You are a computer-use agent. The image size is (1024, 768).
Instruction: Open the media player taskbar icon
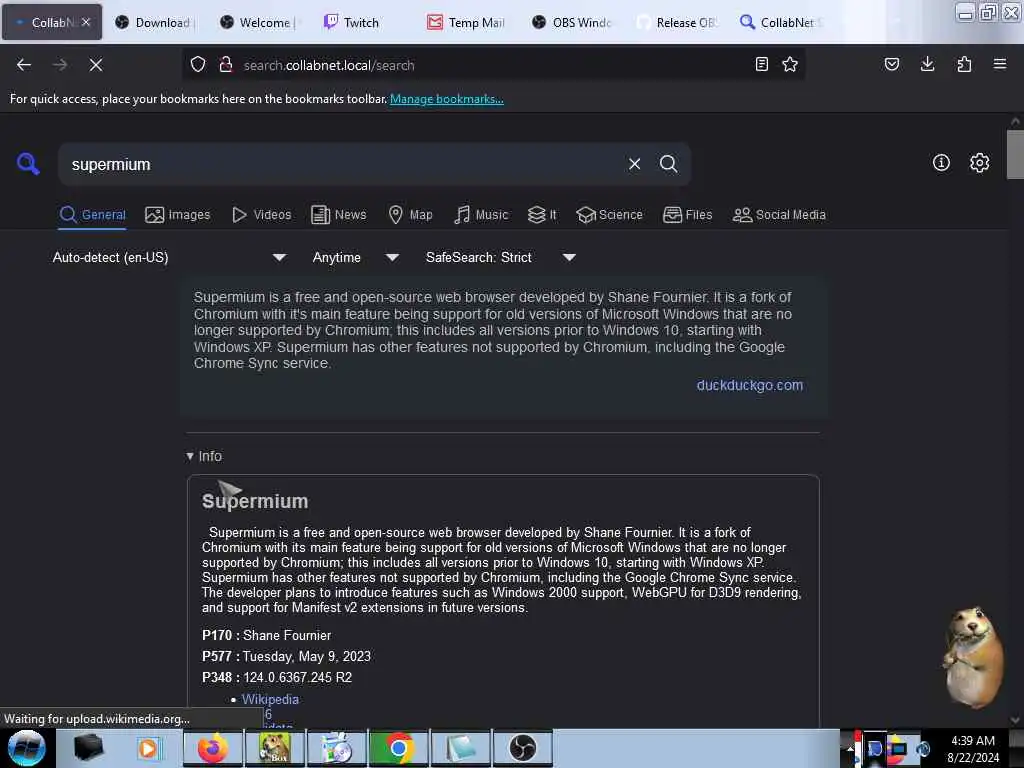(x=149, y=748)
